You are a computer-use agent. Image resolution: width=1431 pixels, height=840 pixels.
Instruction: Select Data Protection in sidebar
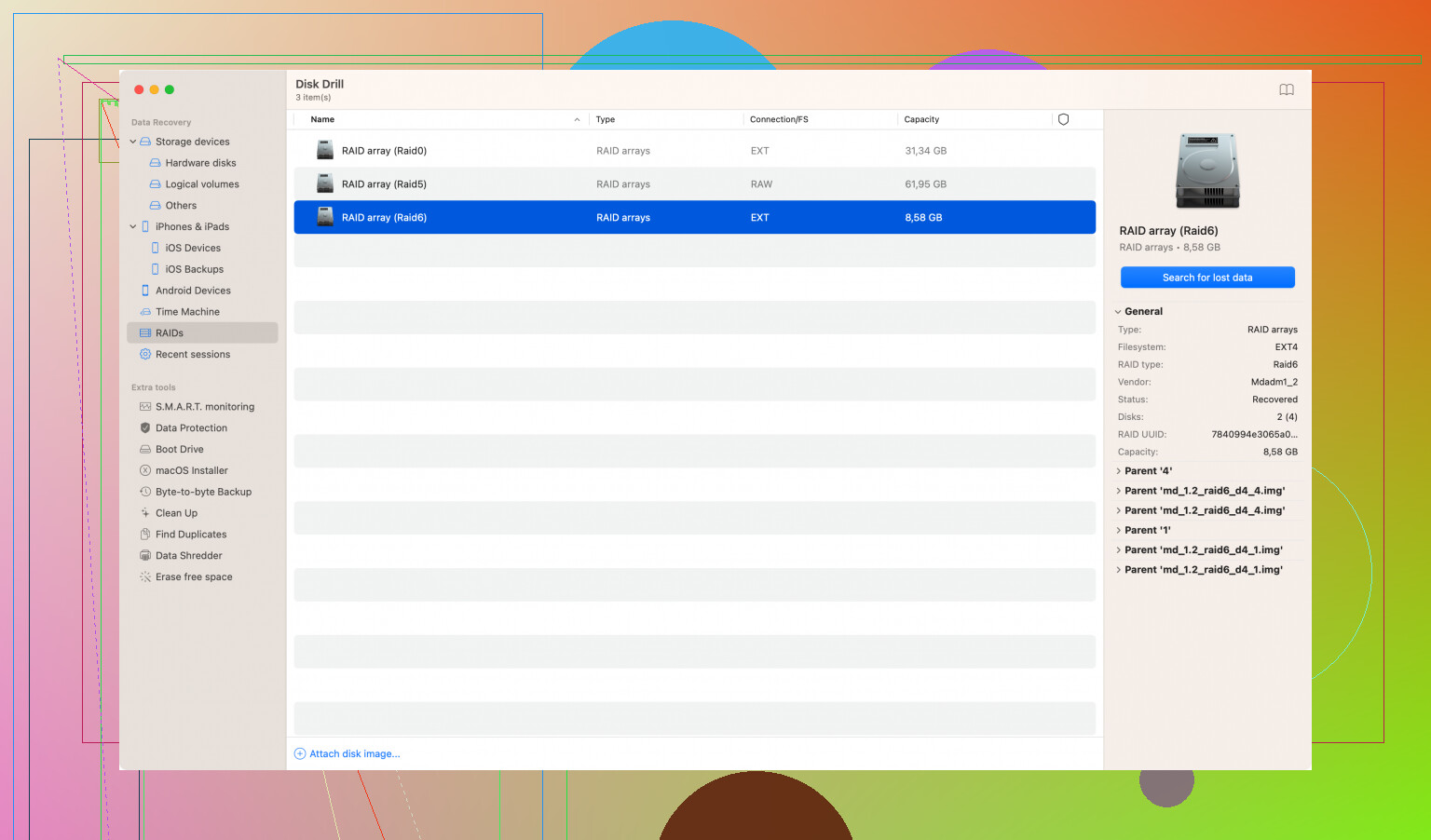pyautogui.click(x=191, y=428)
